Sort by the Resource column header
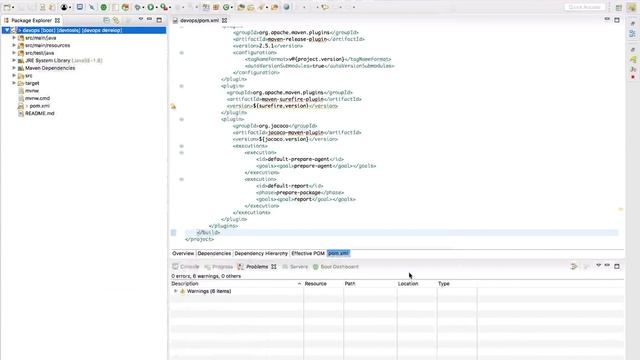 point(324,284)
